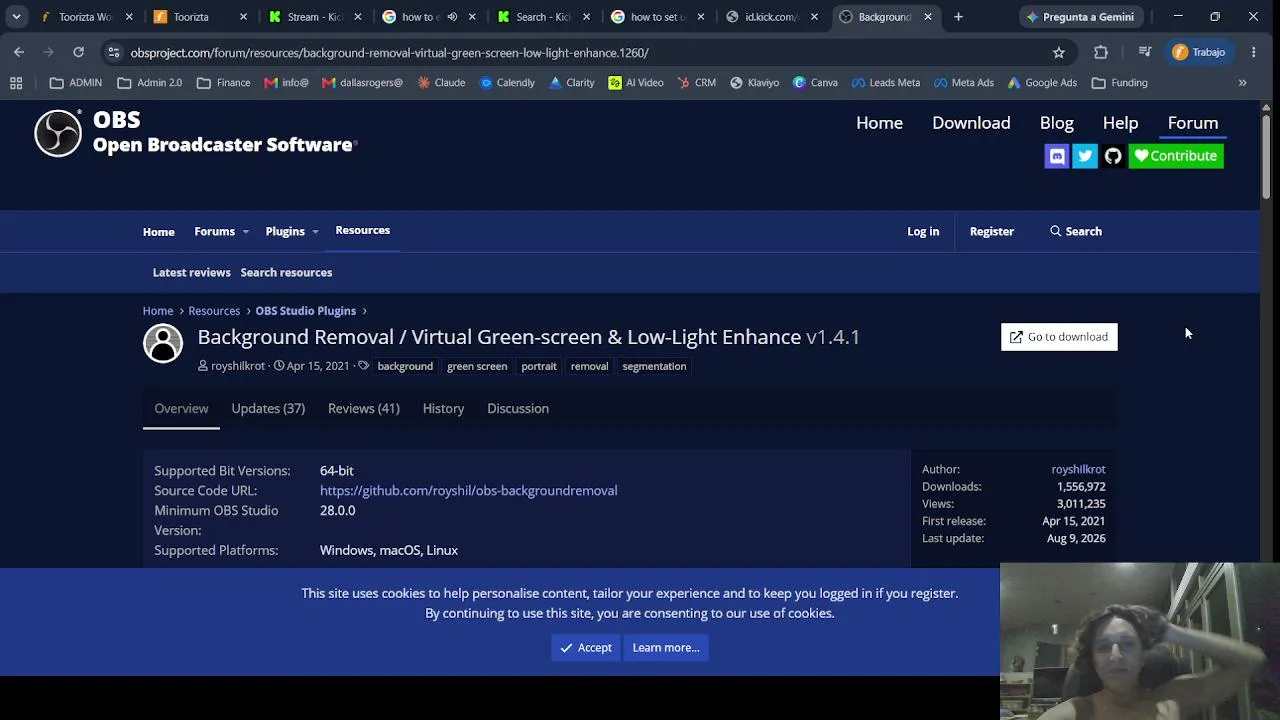Image resolution: width=1280 pixels, height=720 pixels.
Task: Open the Meta Ads bookmark
Action: 965,83
